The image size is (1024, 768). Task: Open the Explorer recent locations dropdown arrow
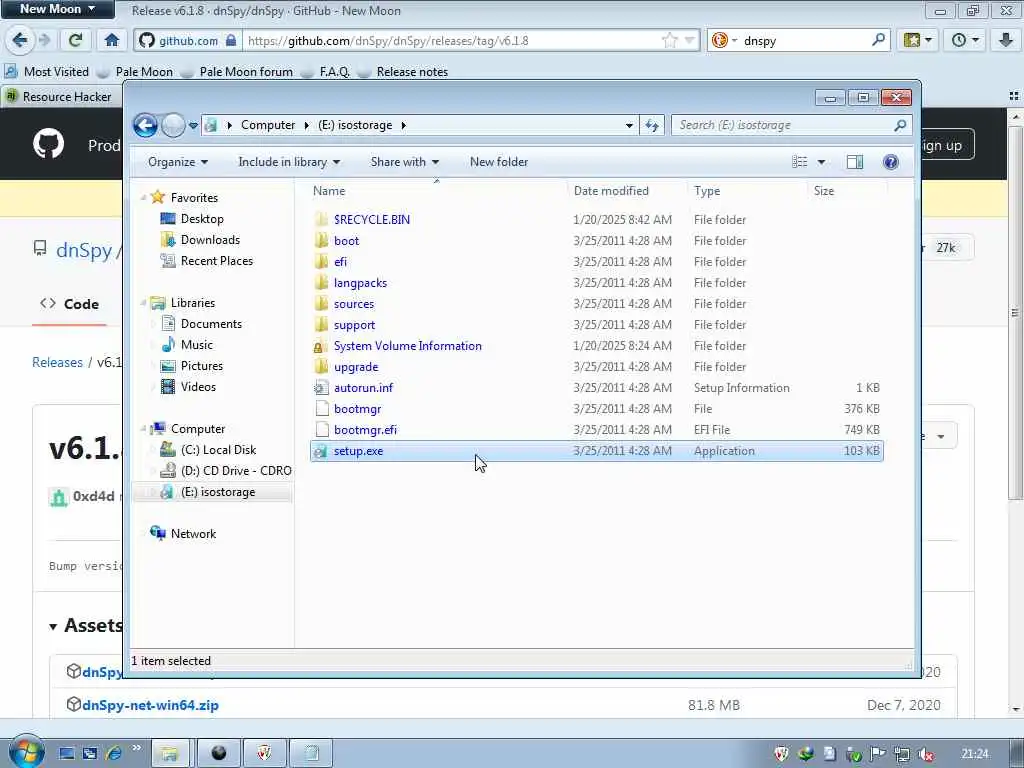click(x=193, y=125)
